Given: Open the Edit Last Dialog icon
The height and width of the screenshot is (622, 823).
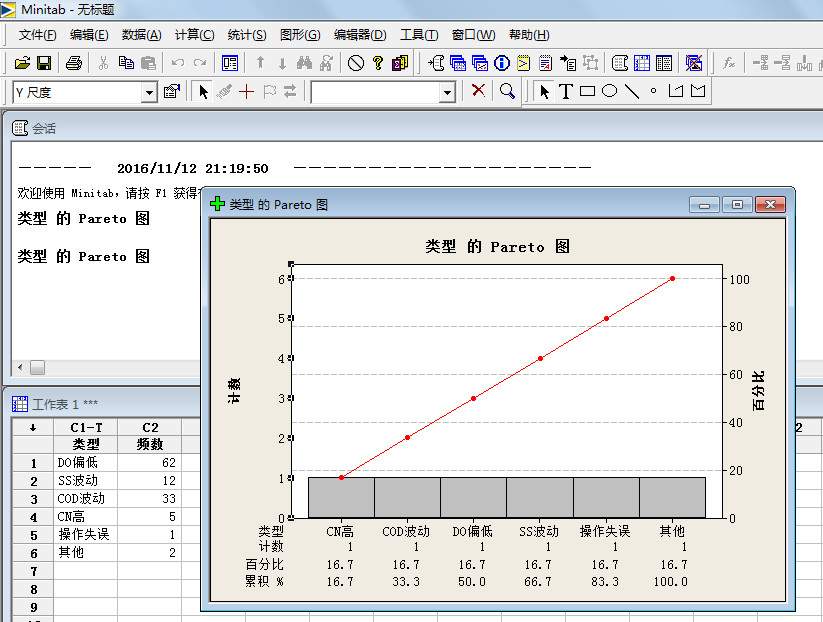Looking at the screenshot, I should [x=229, y=64].
